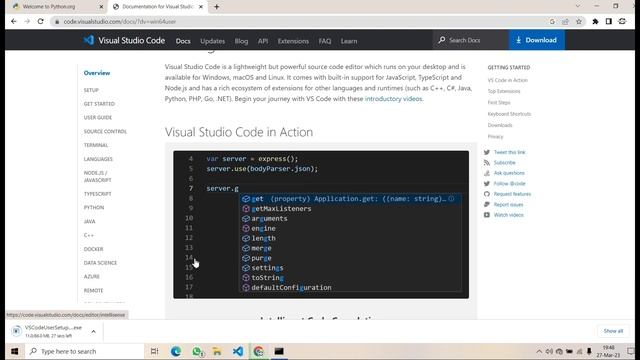Image resolution: width=640 pixels, height=360 pixels.
Task: Click the Twitter icon beside Follow @code
Action: pyautogui.click(x=487, y=184)
